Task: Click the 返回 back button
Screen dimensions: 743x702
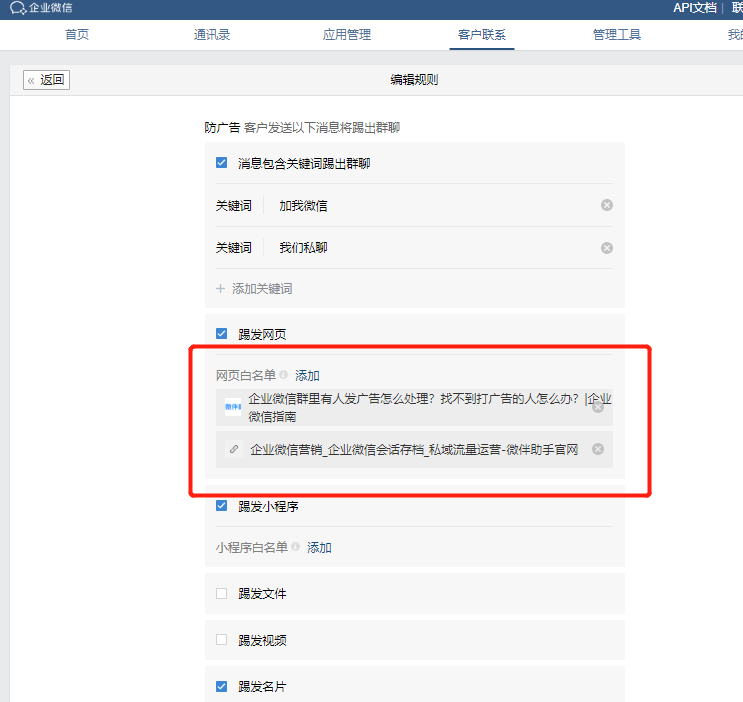Action: [46, 80]
